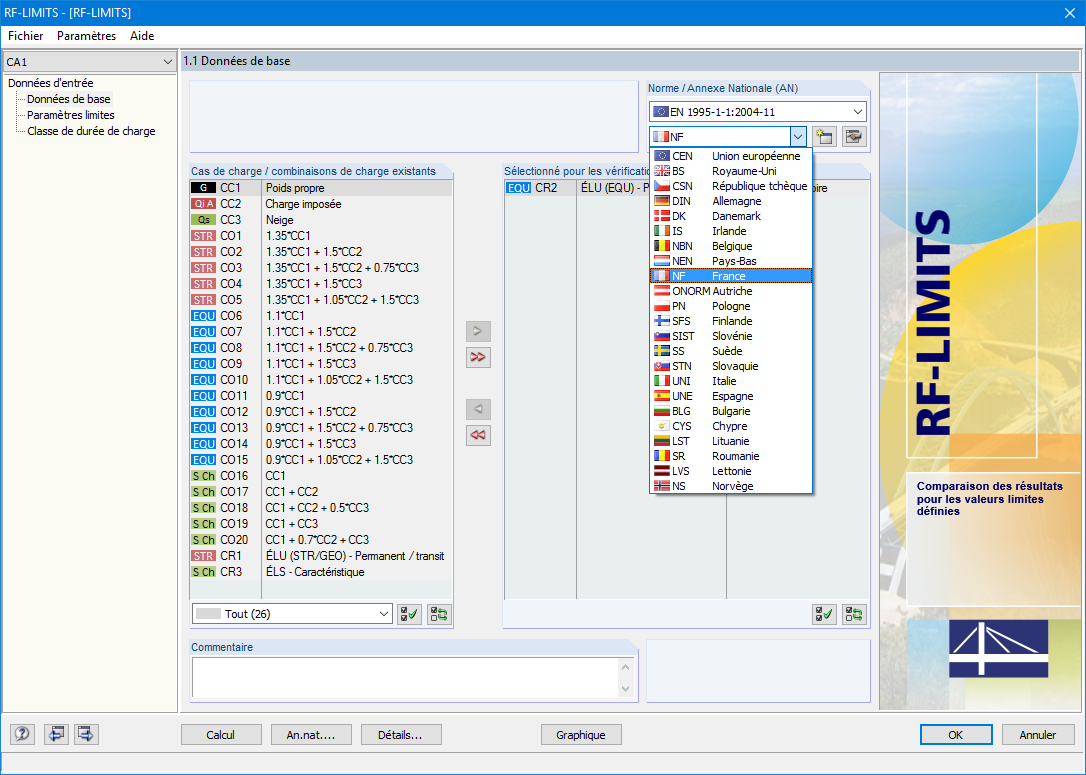Open the Aide menu

[x=142, y=36]
